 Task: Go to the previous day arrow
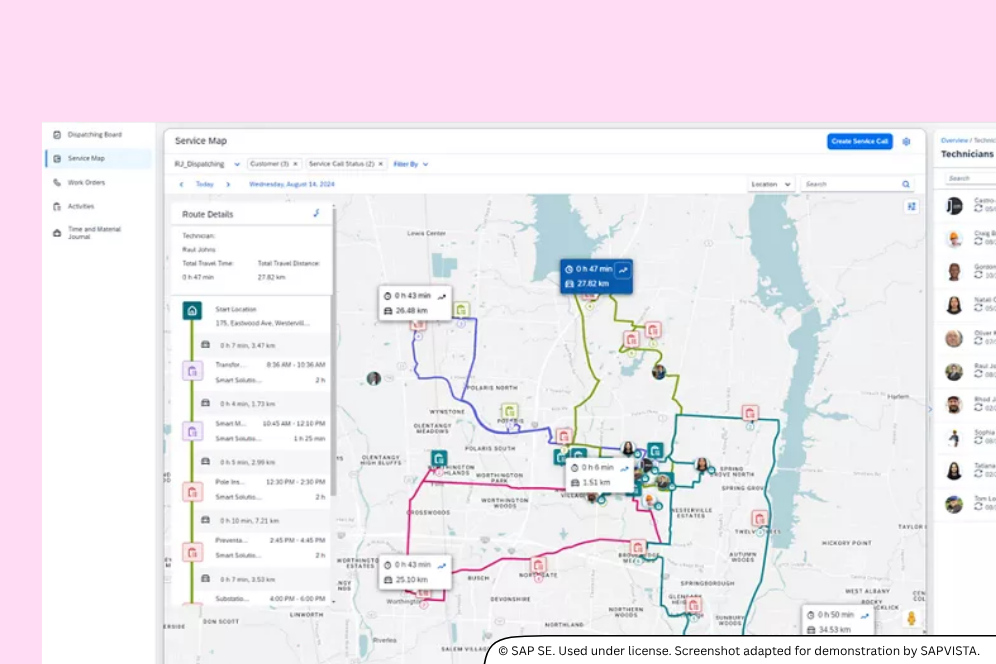182,184
